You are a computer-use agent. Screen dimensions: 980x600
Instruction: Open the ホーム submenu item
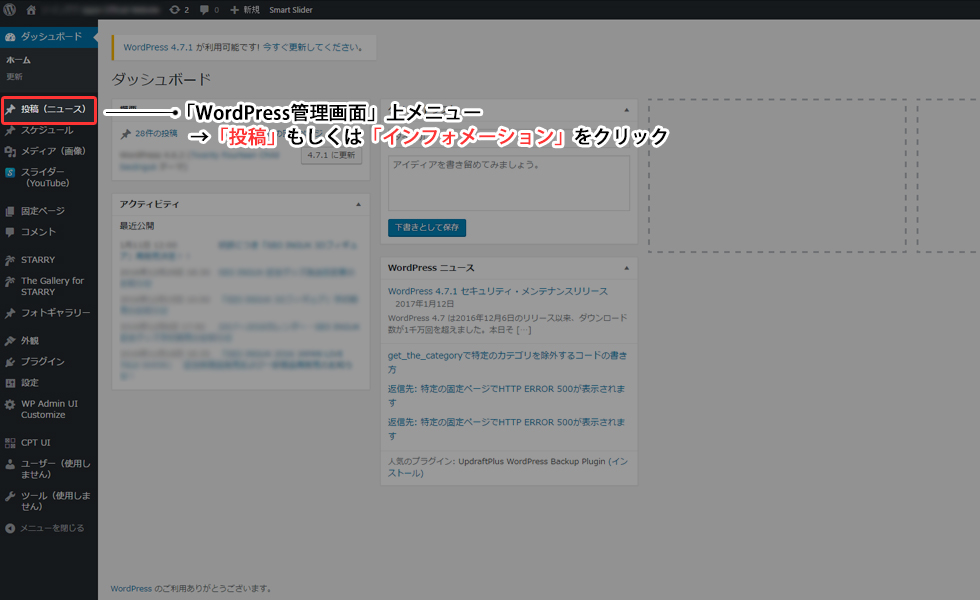(18, 60)
